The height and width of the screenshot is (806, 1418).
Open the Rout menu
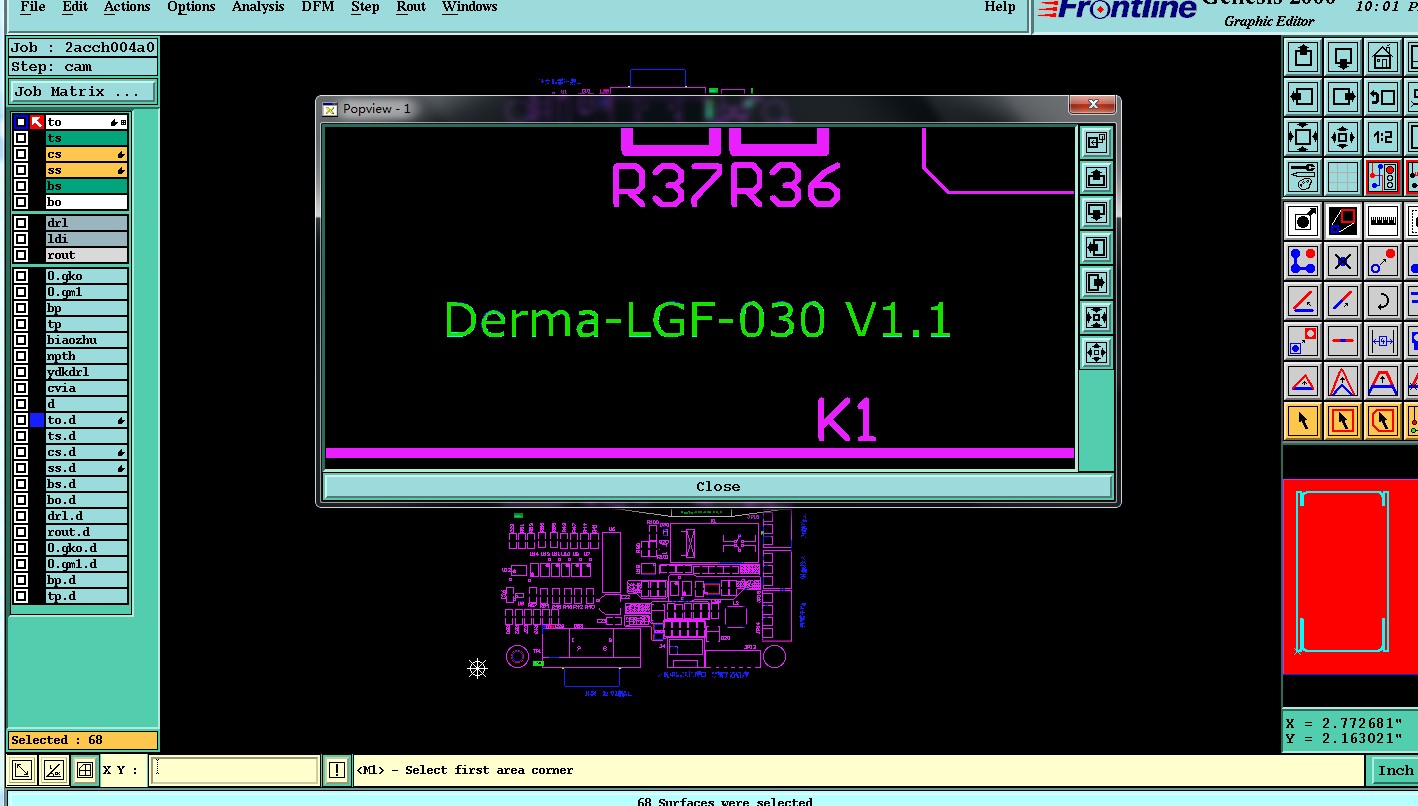[411, 7]
